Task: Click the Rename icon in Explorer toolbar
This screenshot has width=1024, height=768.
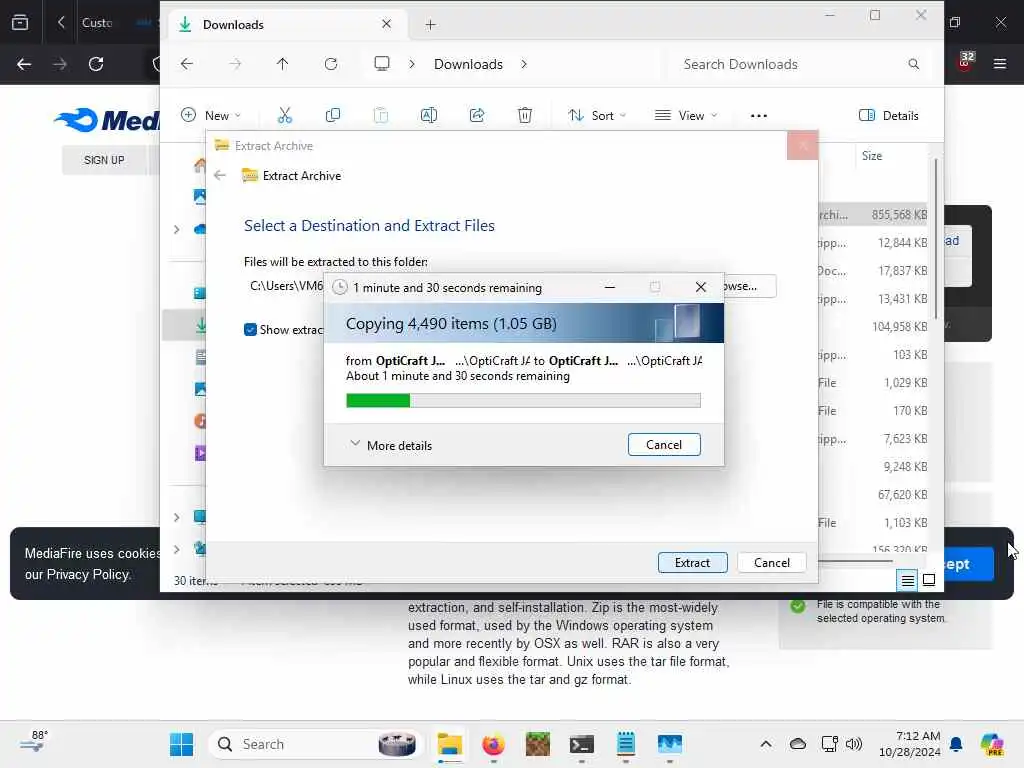Action: [428, 116]
